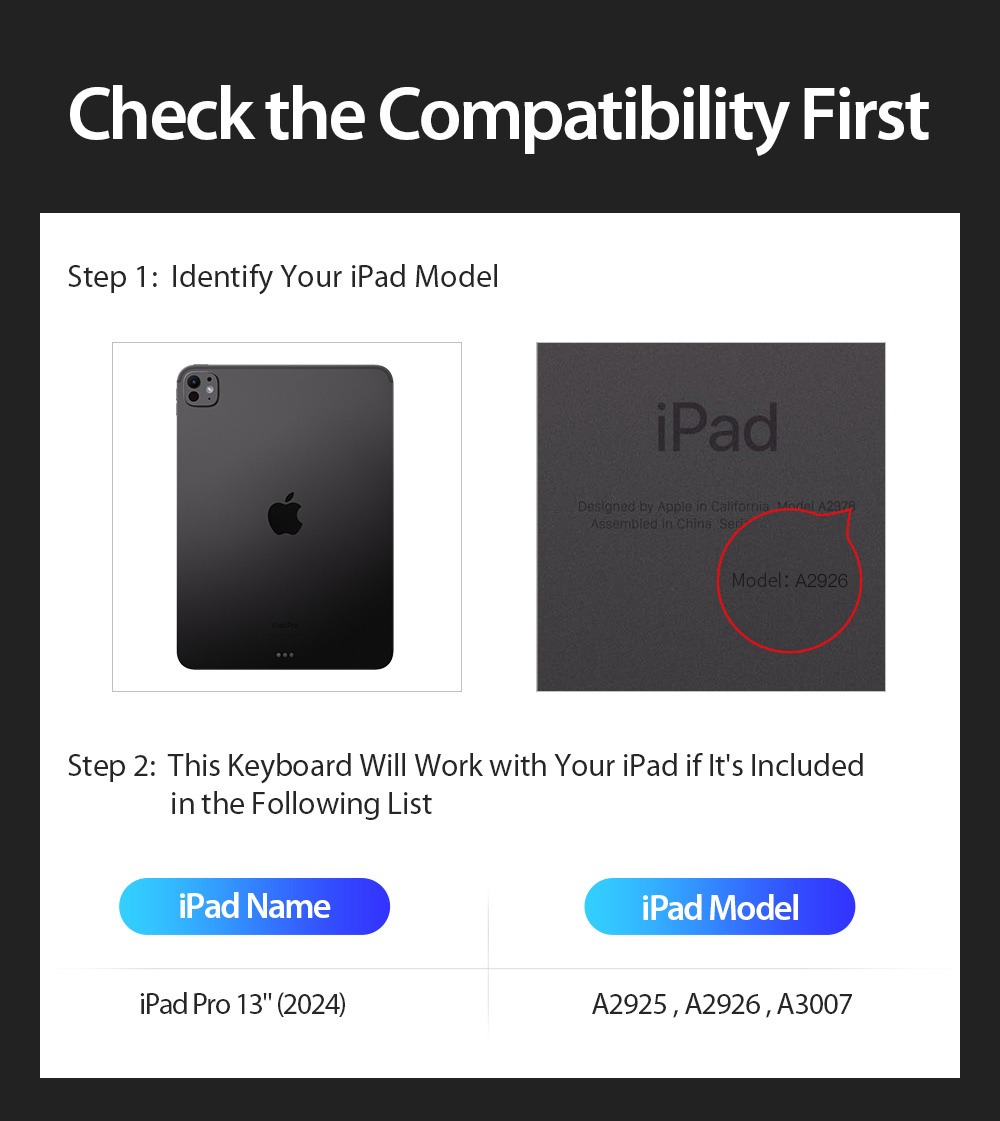Click the large engraved iPad text

coord(717,428)
